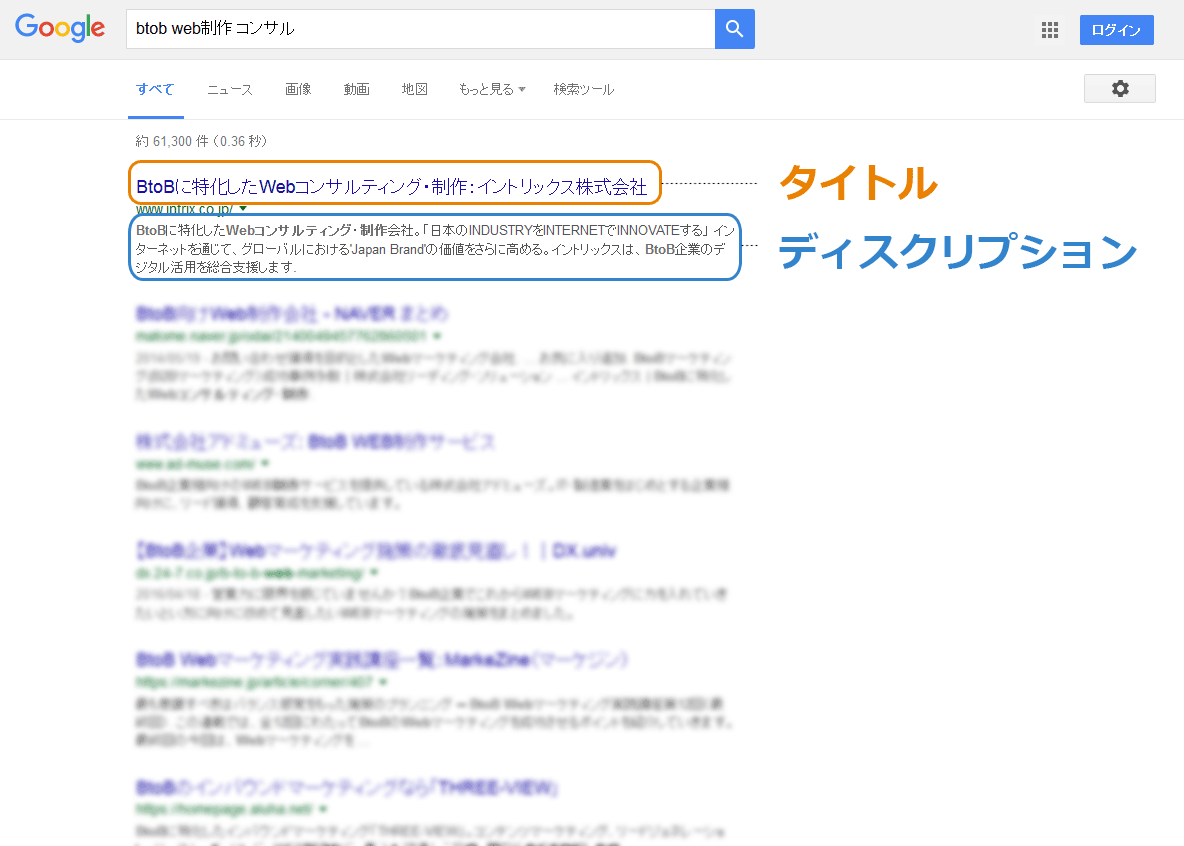This screenshot has height=846, width=1184.
Task: Open the blurred MarkeZine result link
Action: point(382,659)
